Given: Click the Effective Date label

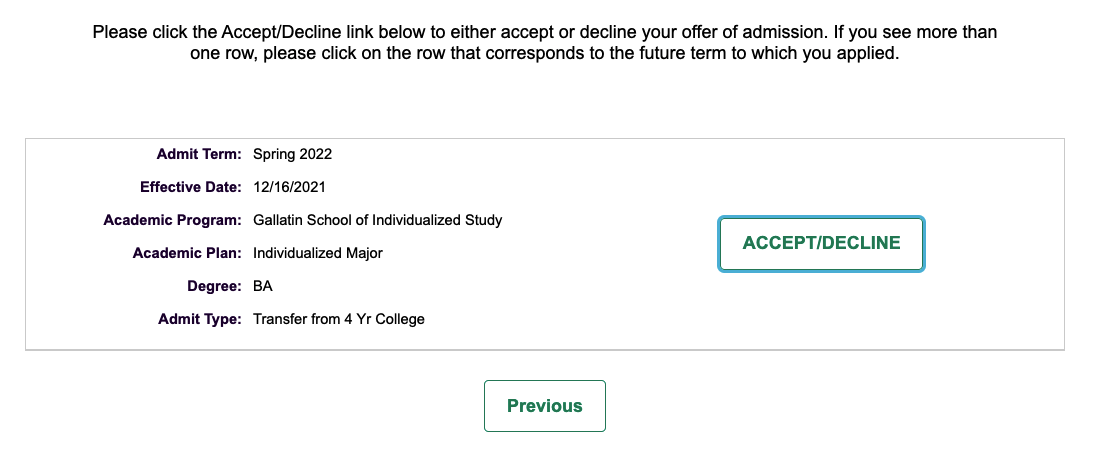Looking at the screenshot, I should click(x=191, y=187).
